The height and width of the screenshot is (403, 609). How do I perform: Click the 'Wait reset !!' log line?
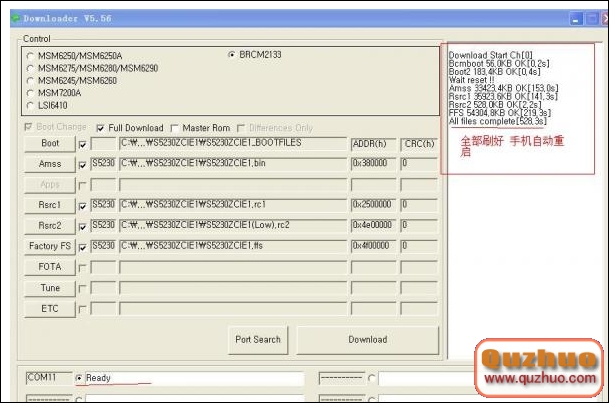pos(472,80)
